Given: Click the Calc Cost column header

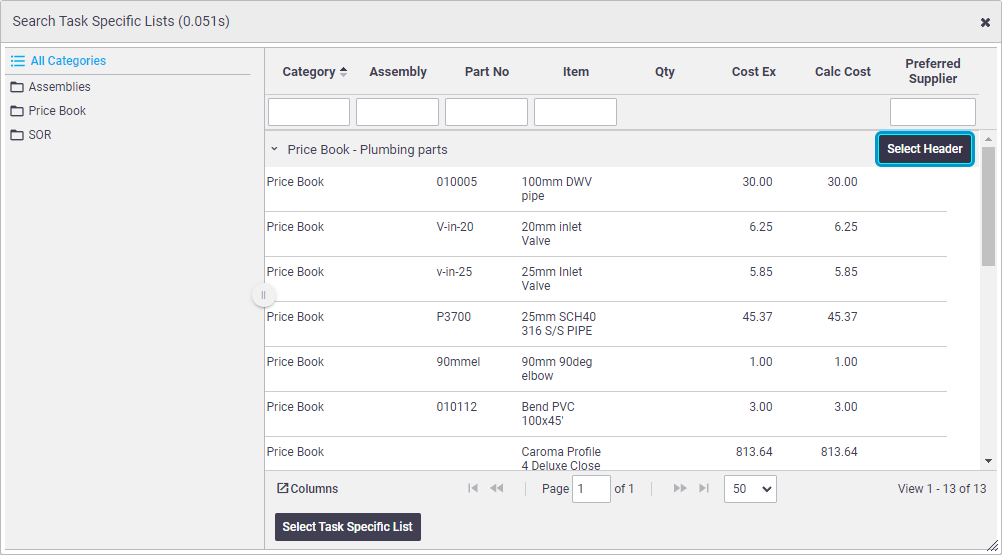Looking at the screenshot, I should pos(842,72).
